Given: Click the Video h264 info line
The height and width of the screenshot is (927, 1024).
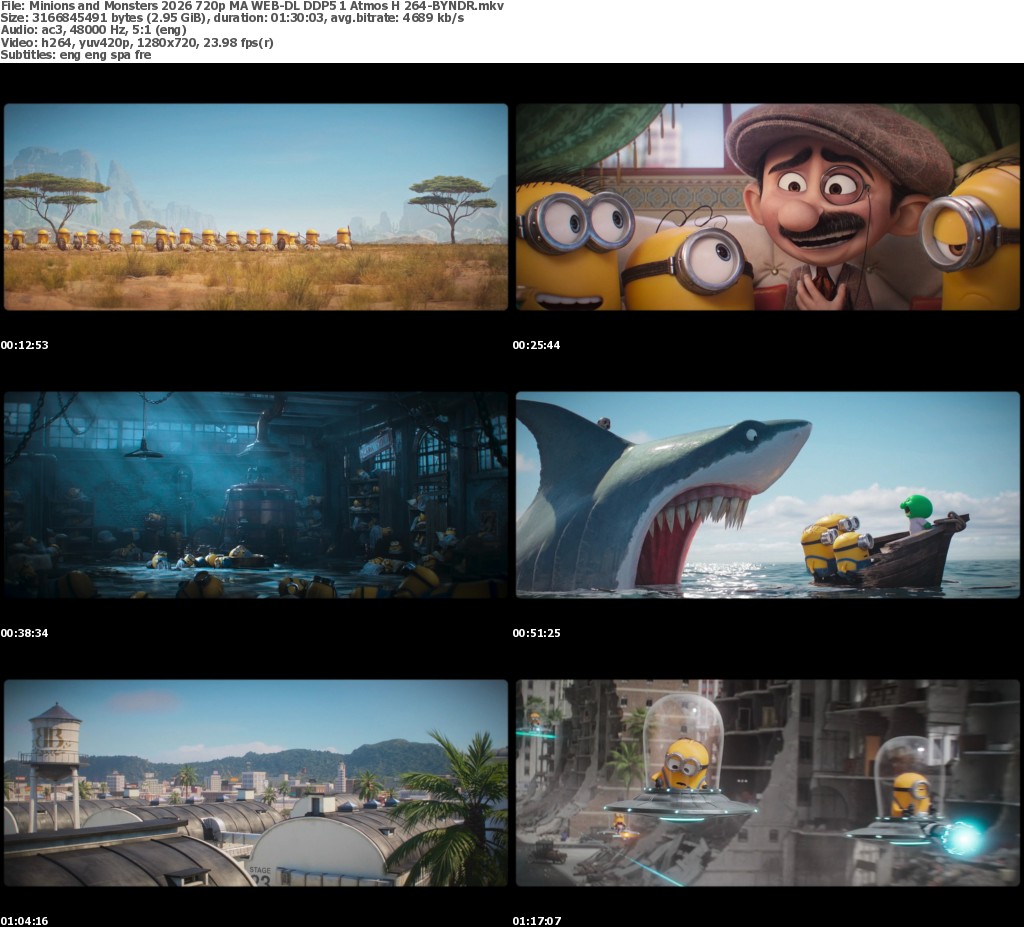Looking at the screenshot, I should coord(137,42).
